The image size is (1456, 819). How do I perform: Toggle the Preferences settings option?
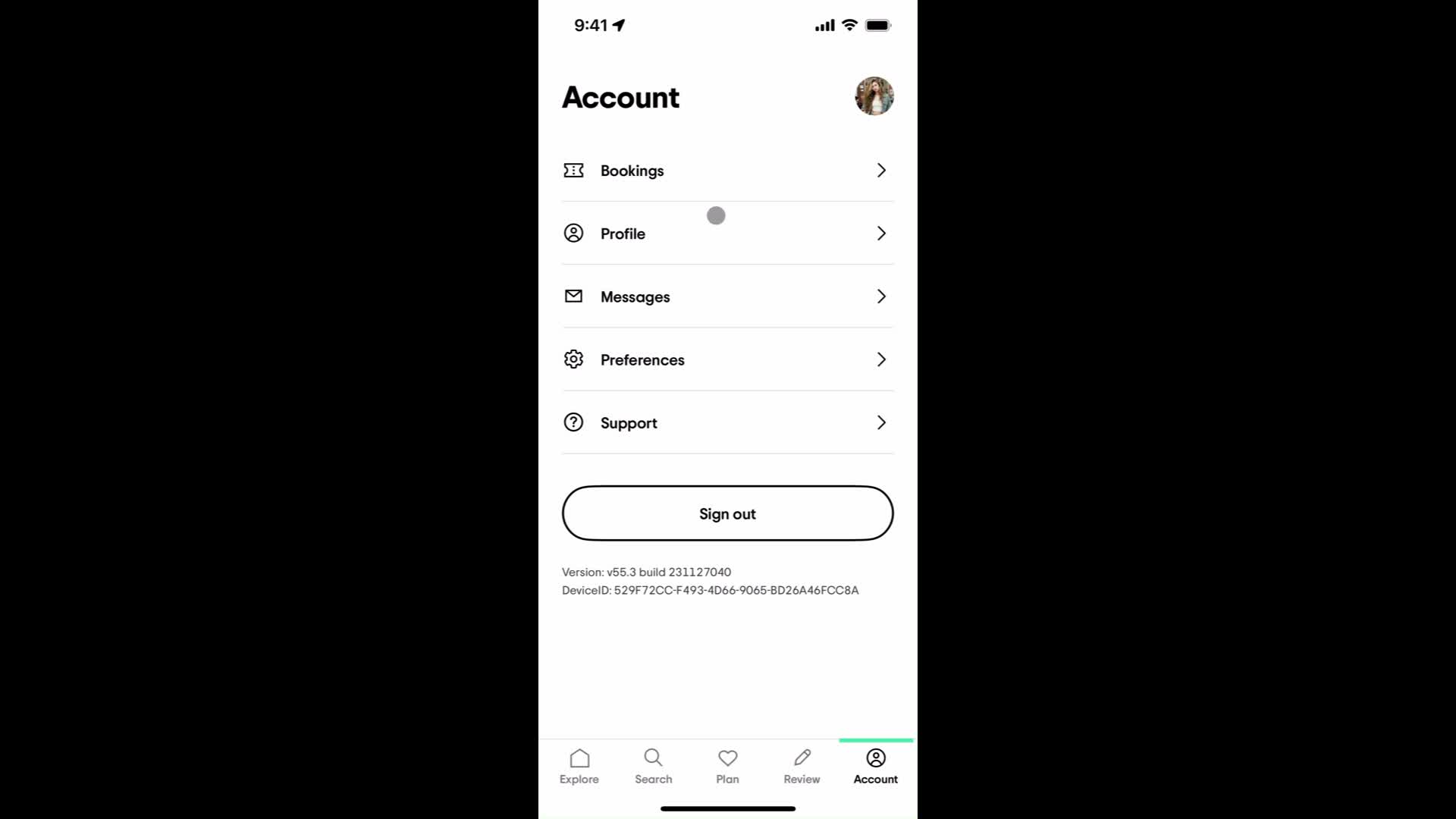click(x=728, y=359)
